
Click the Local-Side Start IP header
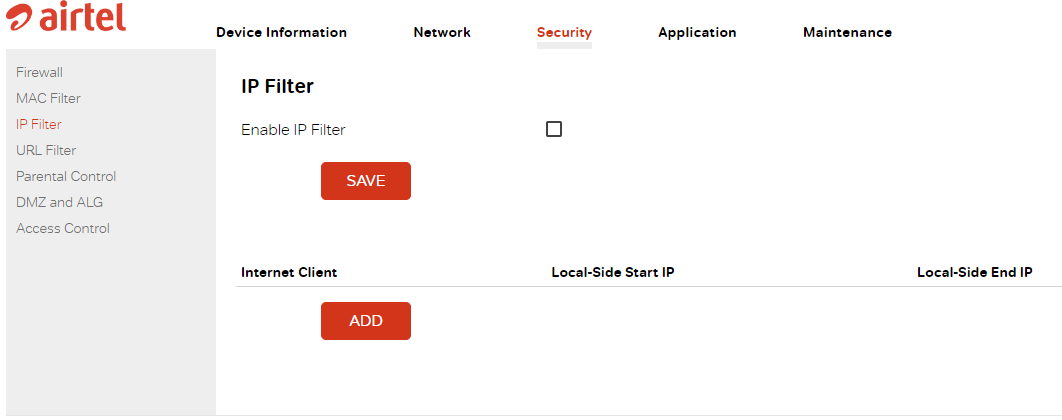click(613, 273)
